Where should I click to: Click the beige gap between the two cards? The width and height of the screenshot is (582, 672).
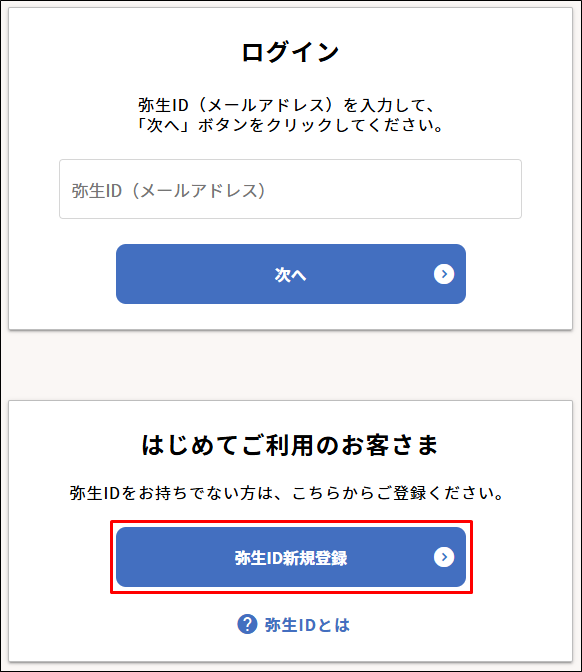click(291, 365)
